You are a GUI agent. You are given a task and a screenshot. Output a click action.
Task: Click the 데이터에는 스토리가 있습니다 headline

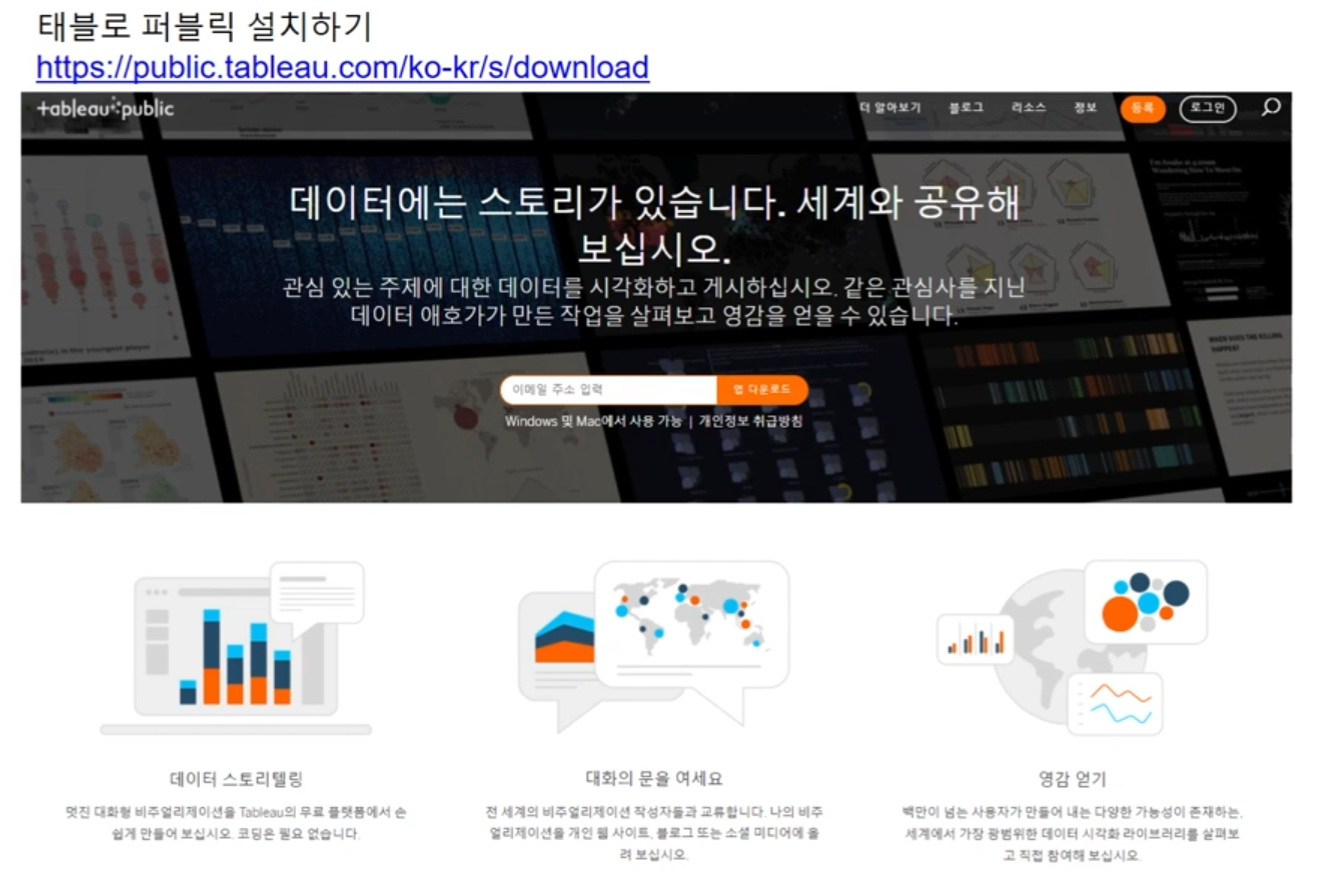pyautogui.click(x=654, y=224)
